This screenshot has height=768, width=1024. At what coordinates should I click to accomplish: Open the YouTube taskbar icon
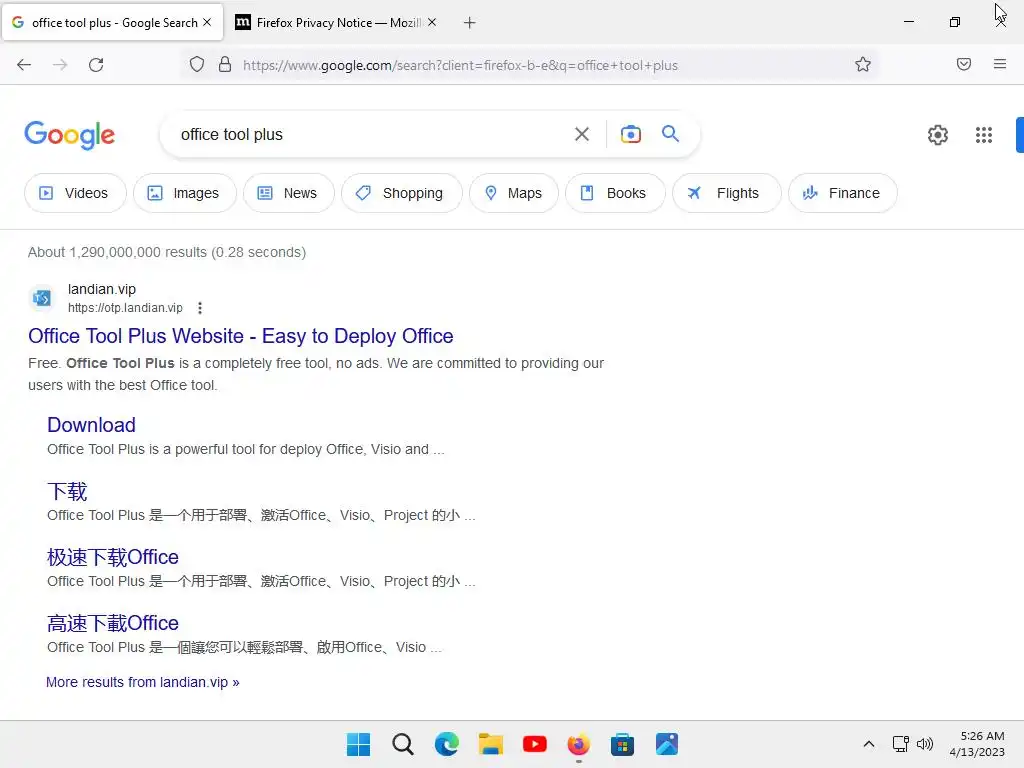(535, 744)
